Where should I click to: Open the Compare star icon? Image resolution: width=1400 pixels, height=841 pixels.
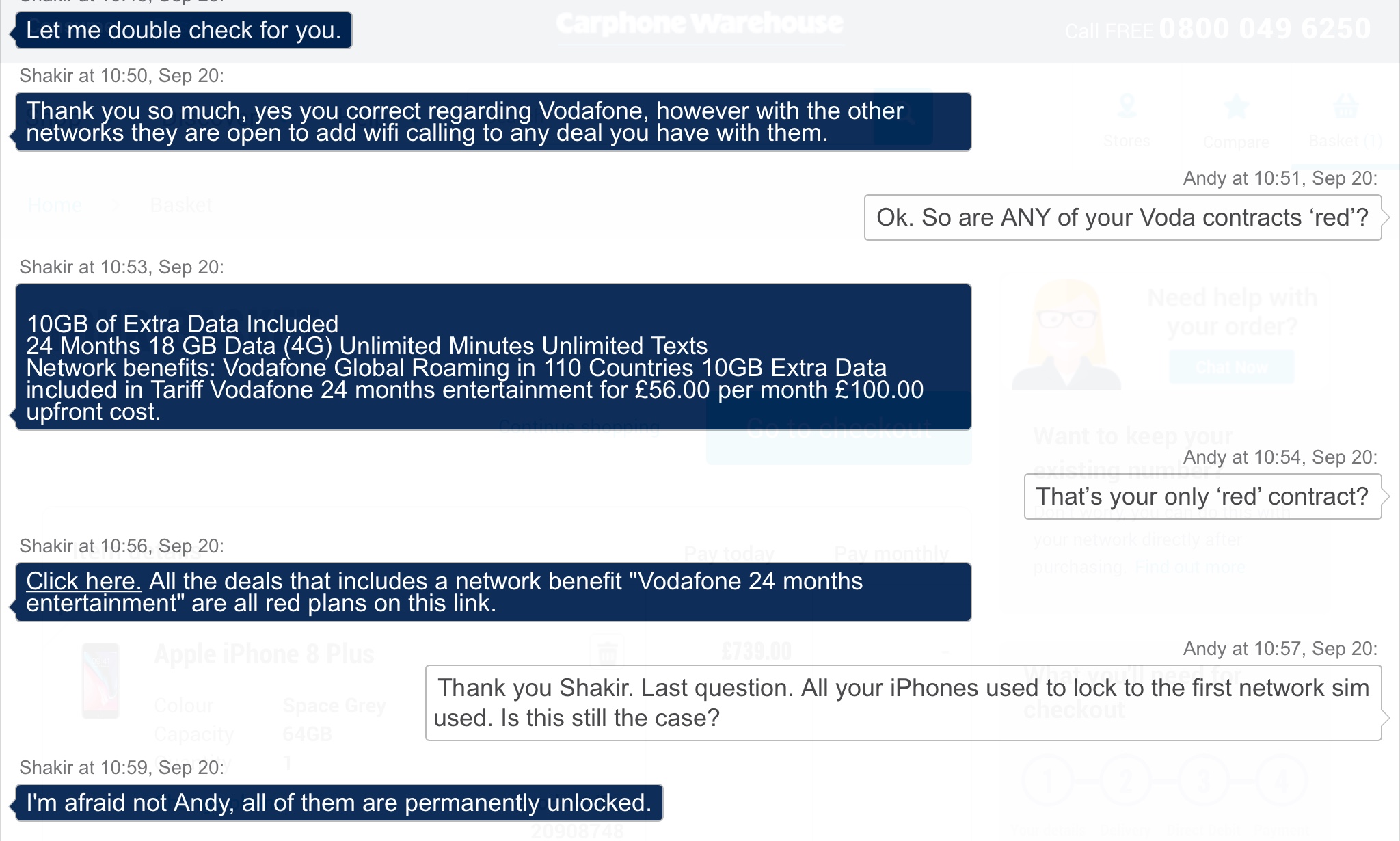(x=1236, y=107)
